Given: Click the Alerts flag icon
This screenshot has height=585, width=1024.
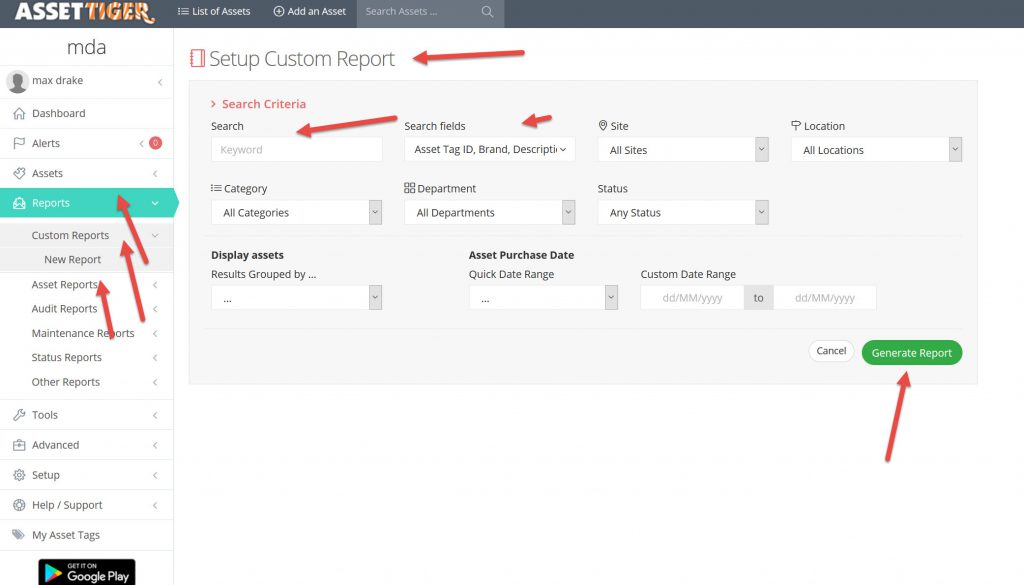Looking at the screenshot, I should (19, 144).
